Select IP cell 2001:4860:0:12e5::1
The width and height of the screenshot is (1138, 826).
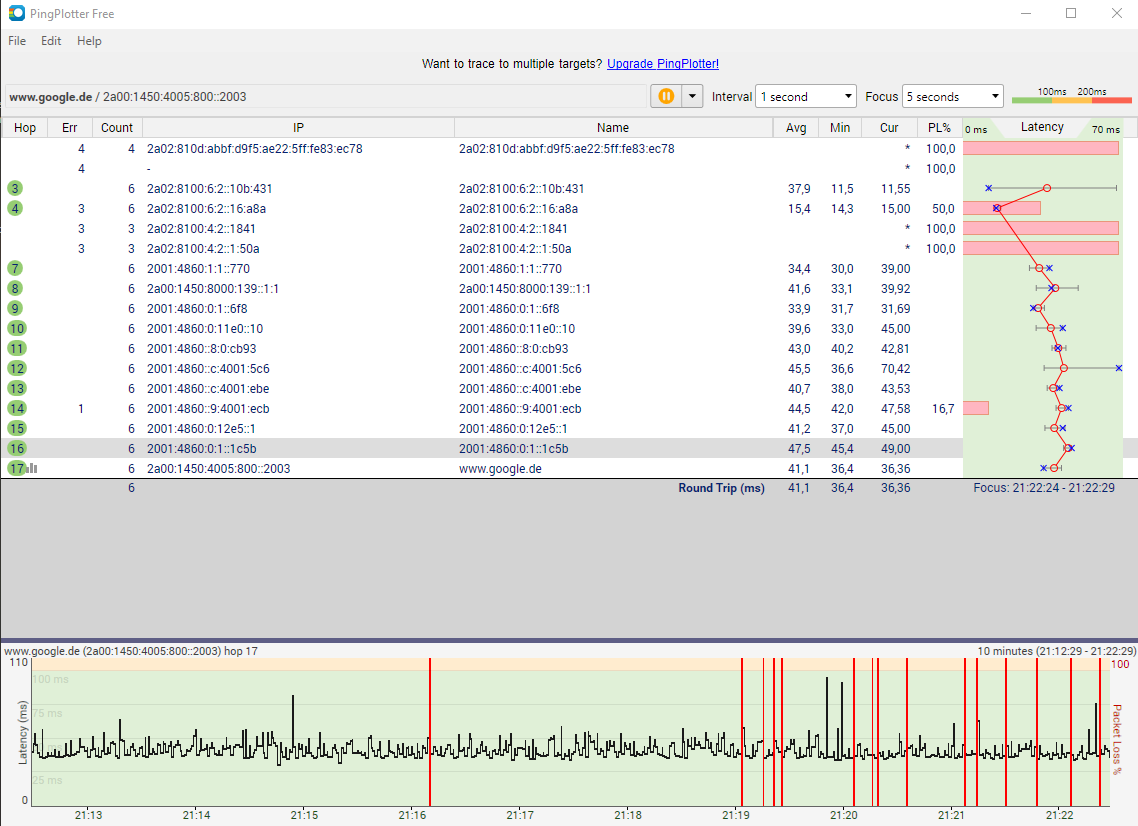tap(201, 428)
